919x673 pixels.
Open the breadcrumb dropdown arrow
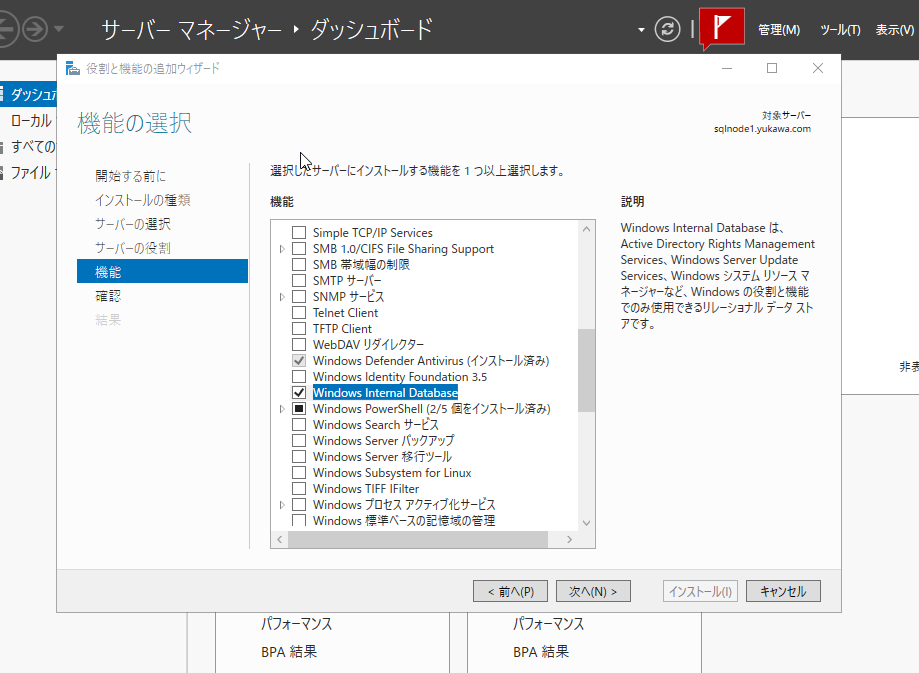(x=640, y=28)
